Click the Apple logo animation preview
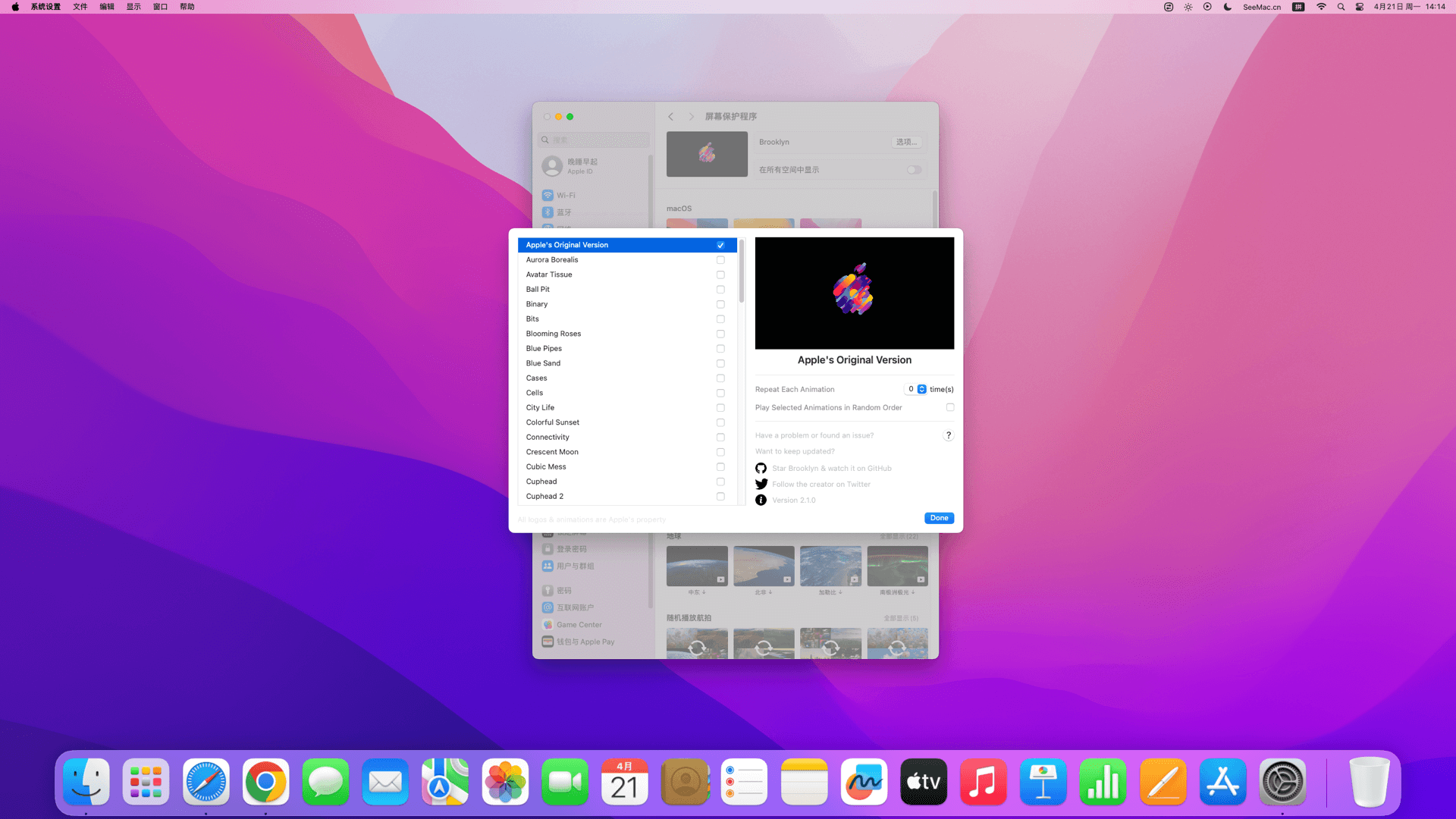This screenshot has height=819, width=1456. pos(855,293)
